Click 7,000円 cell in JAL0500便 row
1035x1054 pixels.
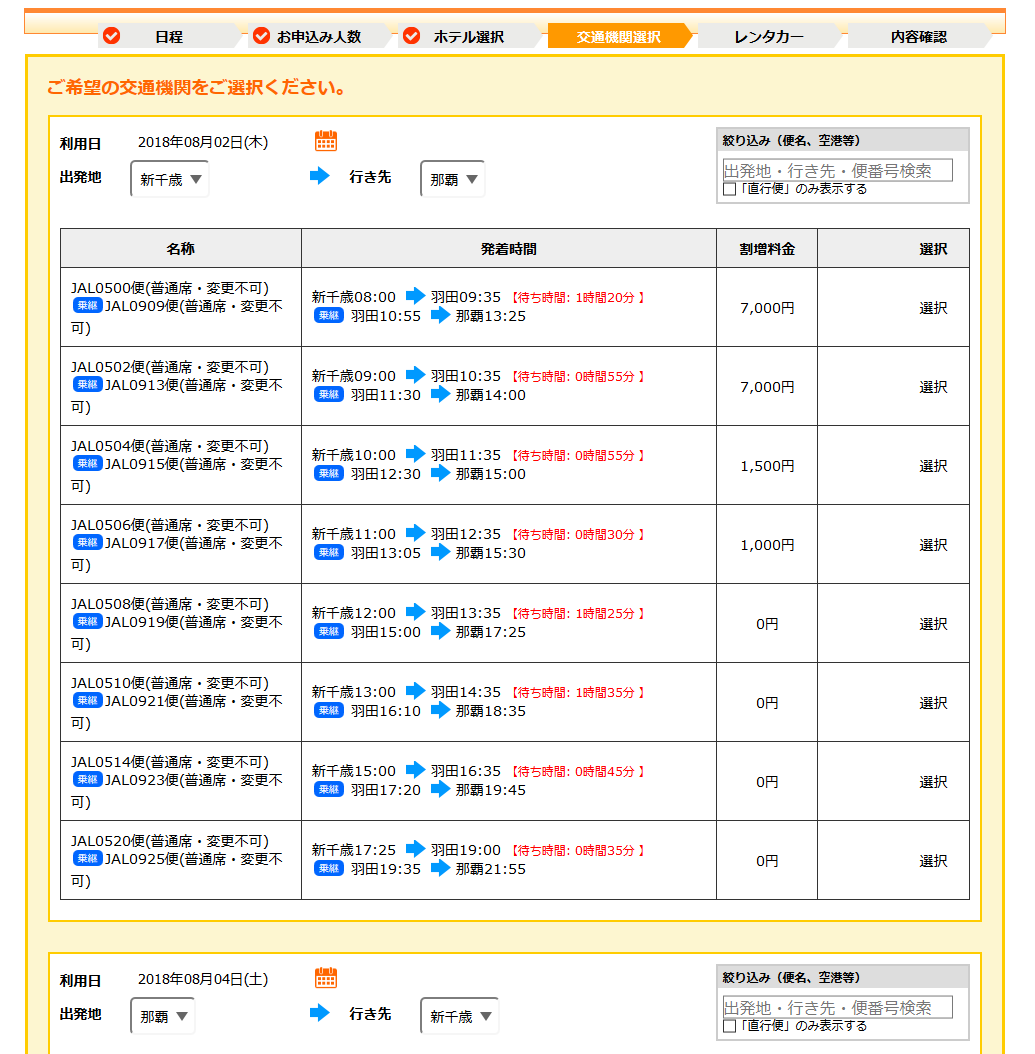[767, 308]
